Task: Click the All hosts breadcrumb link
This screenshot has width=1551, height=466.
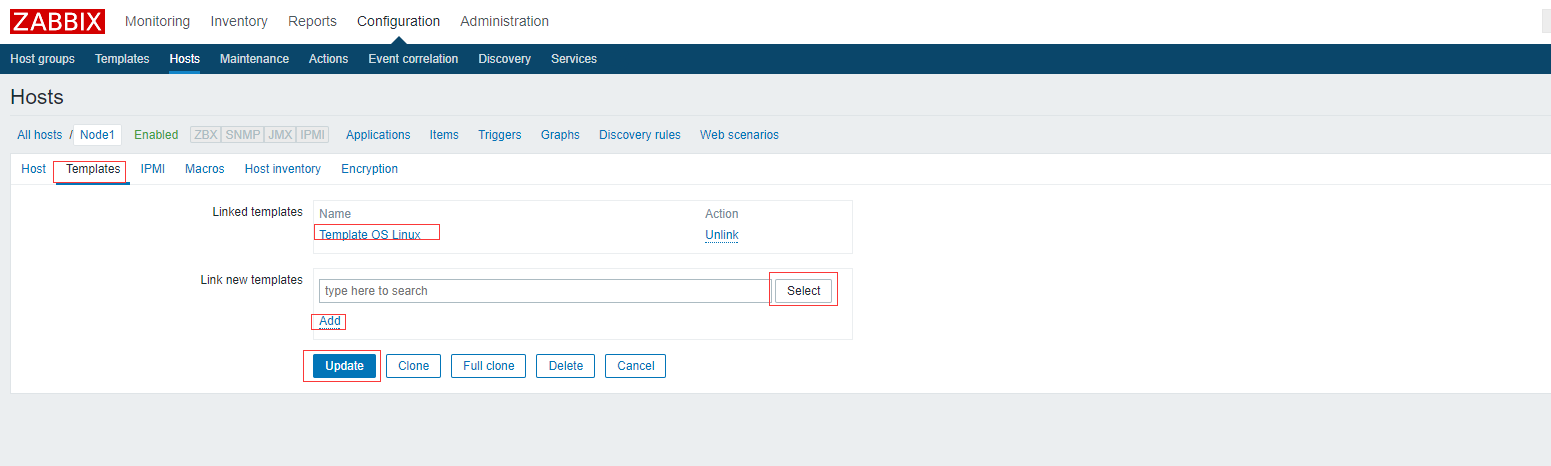Action: 39,135
